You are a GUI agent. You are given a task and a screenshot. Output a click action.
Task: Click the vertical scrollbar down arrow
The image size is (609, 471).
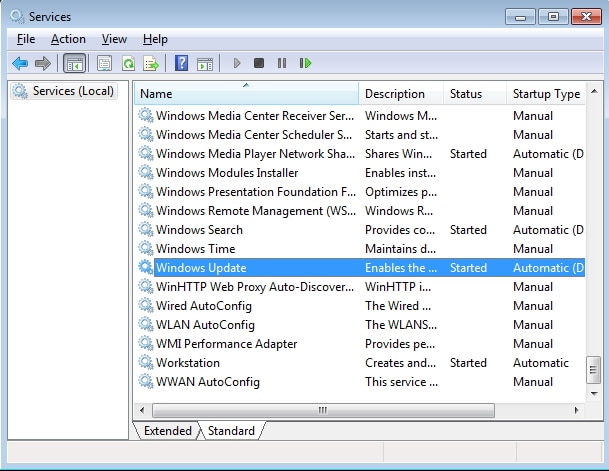594,393
